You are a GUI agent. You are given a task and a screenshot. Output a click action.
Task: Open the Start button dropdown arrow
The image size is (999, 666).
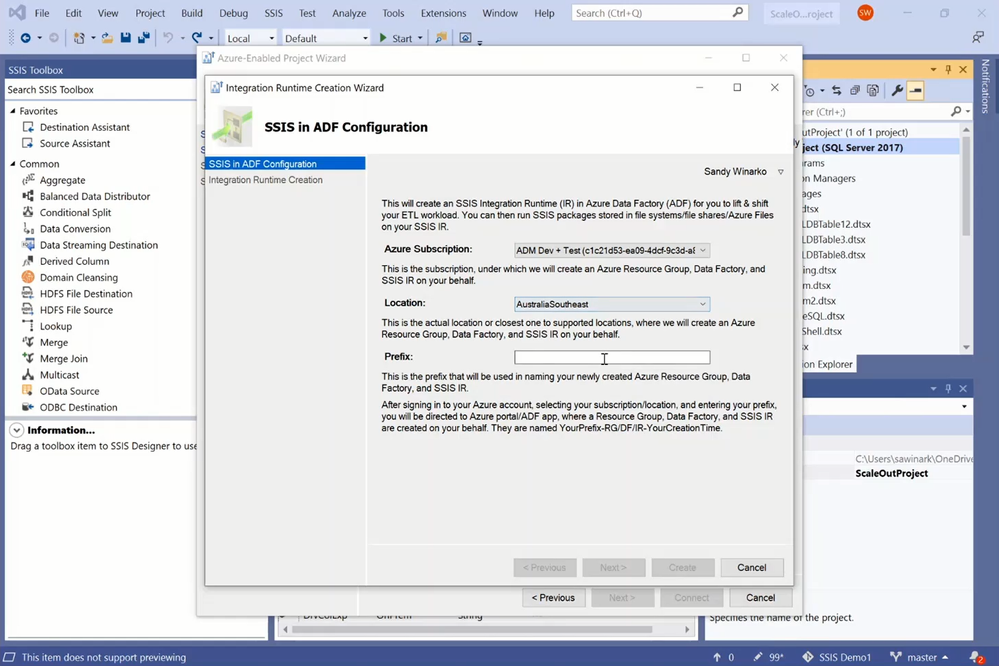coord(420,38)
